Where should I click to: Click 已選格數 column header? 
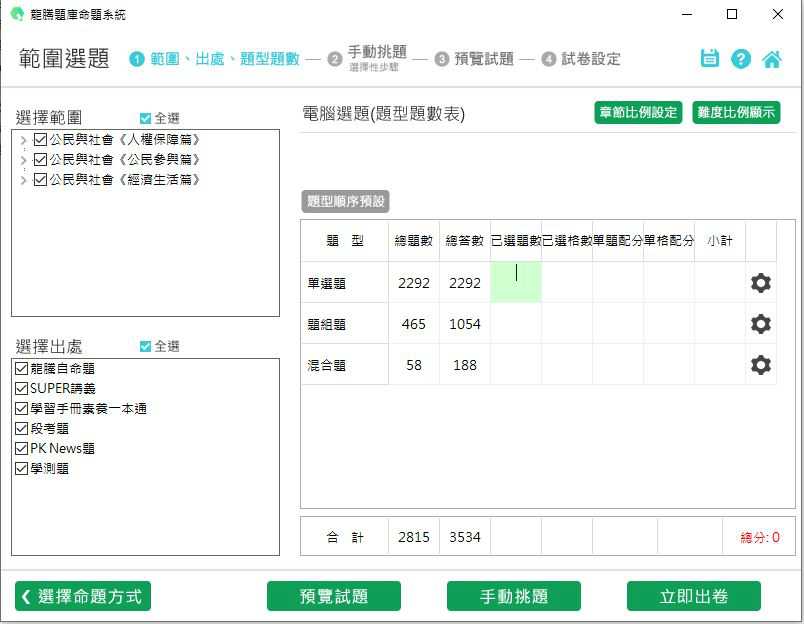click(x=567, y=240)
